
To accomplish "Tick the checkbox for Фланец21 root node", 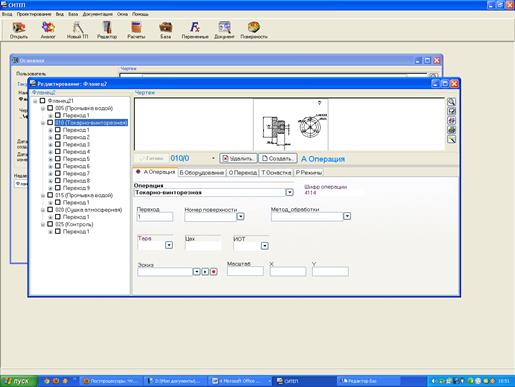I will point(42,101).
